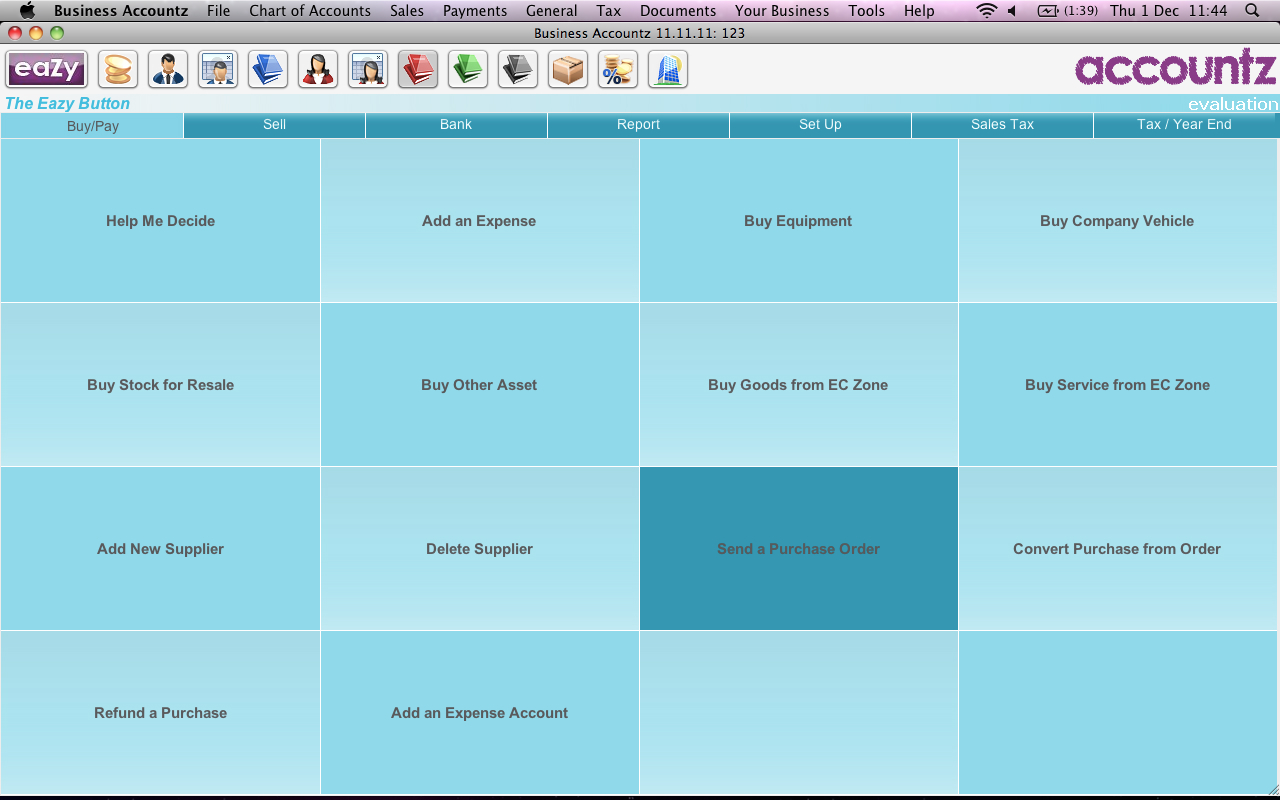The width and height of the screenshot is (1280, 800).
Task: Click the battery status indicator
Action: [x=1068, y=11]
